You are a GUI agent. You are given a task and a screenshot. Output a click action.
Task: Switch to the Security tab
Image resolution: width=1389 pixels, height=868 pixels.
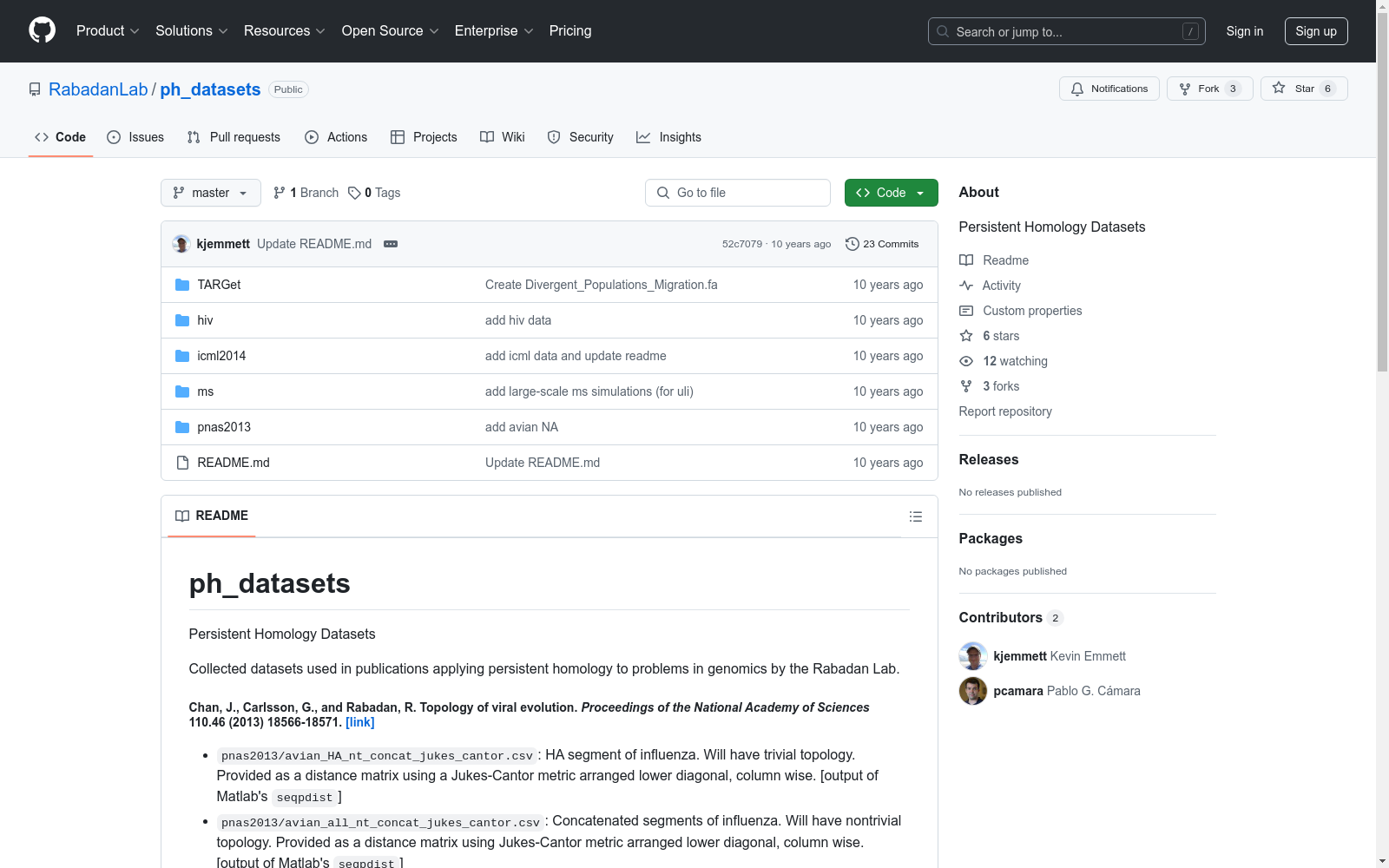(x=581, y=137)
